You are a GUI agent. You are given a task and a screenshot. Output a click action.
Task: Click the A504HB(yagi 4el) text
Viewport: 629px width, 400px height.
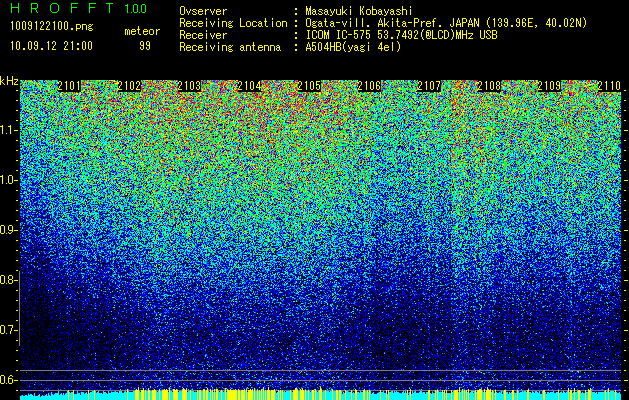pyautogui.click(x=353, y=47)
